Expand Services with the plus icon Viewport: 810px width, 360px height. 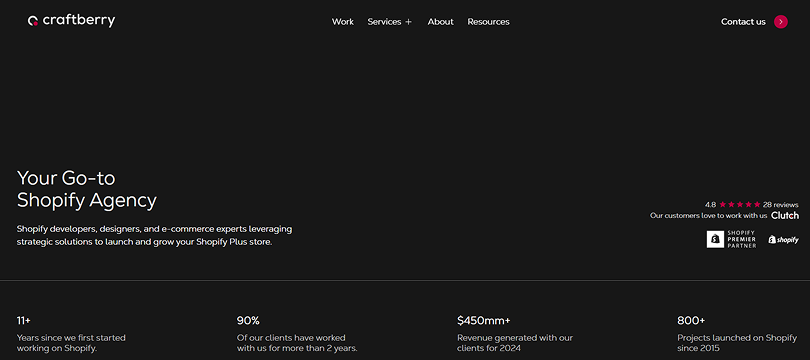click(x=409, y=22)
